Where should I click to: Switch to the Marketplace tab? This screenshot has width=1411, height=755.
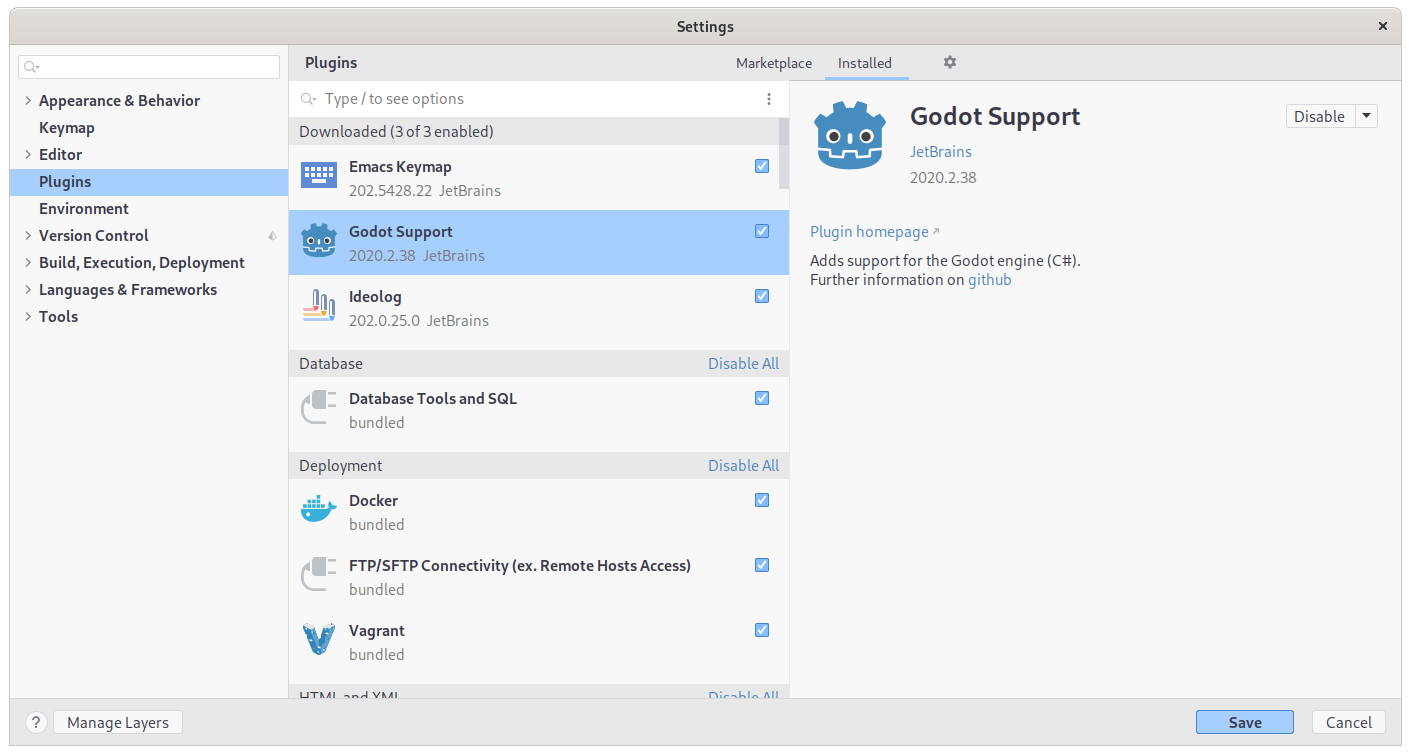click(x=774, y=63)
